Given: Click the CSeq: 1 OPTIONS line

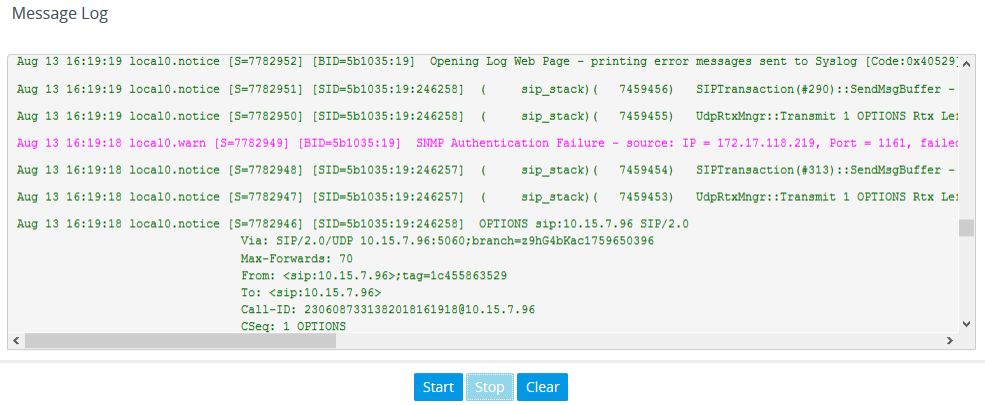Looking at the screenshot, I should coord(293,326).
